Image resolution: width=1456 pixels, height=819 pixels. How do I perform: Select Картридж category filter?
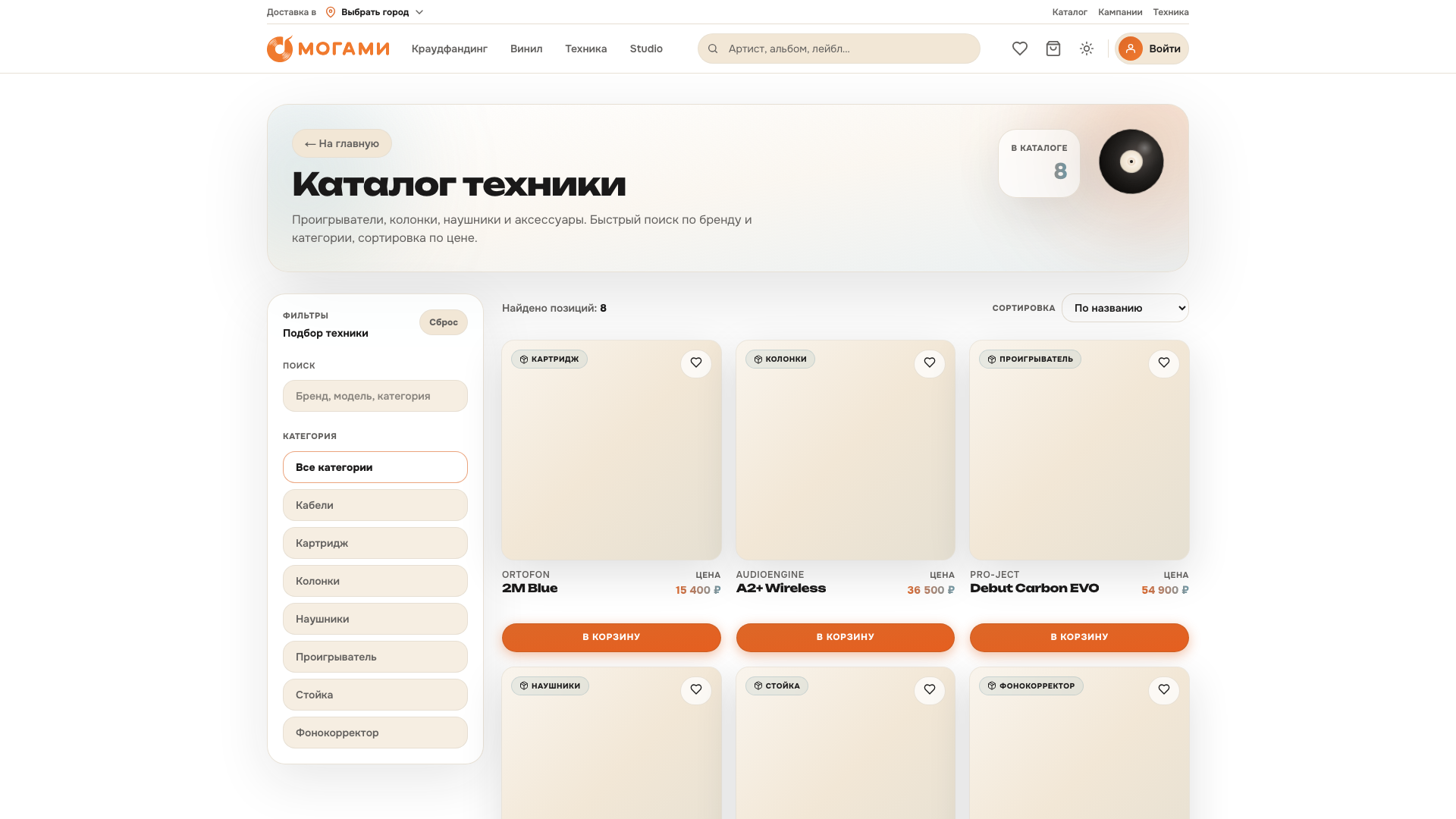pyautogui.click(x=375, y=543)
